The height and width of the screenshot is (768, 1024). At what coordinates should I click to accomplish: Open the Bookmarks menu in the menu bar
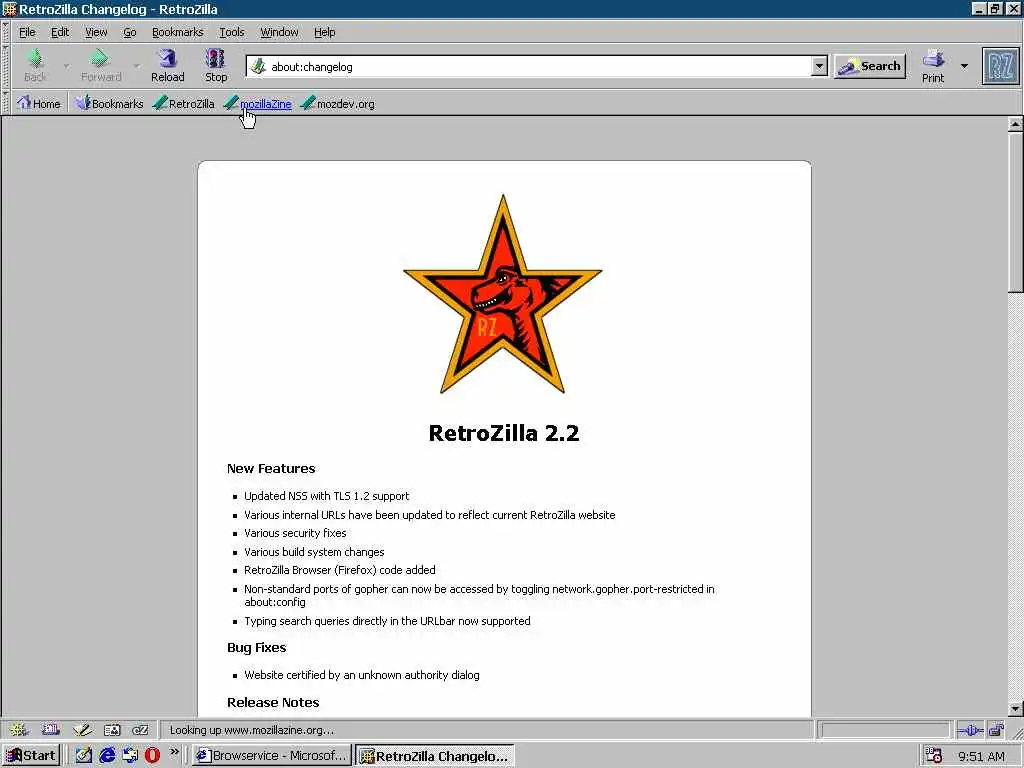click(x=177, y=32)
